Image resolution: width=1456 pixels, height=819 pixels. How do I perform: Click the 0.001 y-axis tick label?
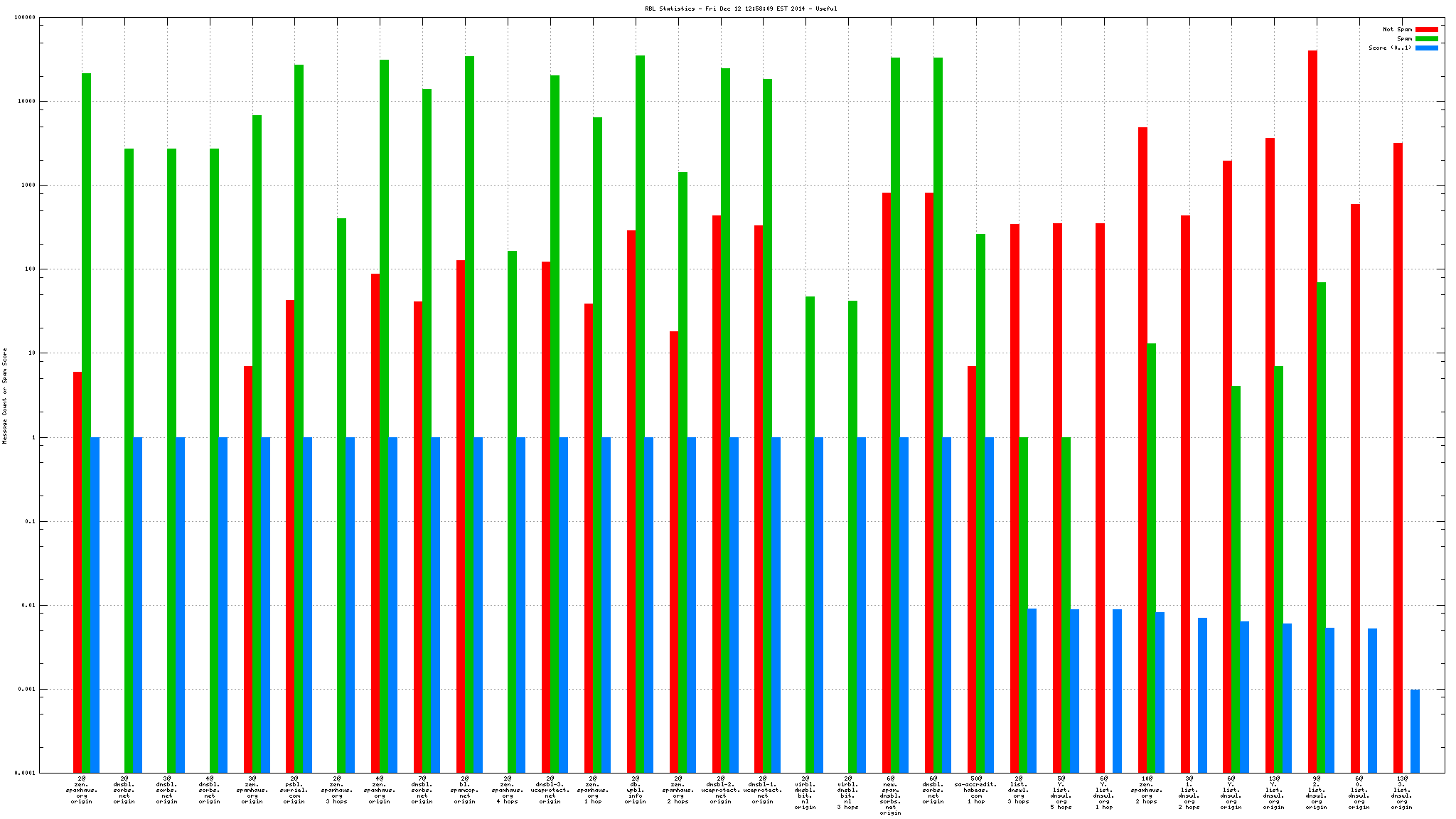(26, 690)
